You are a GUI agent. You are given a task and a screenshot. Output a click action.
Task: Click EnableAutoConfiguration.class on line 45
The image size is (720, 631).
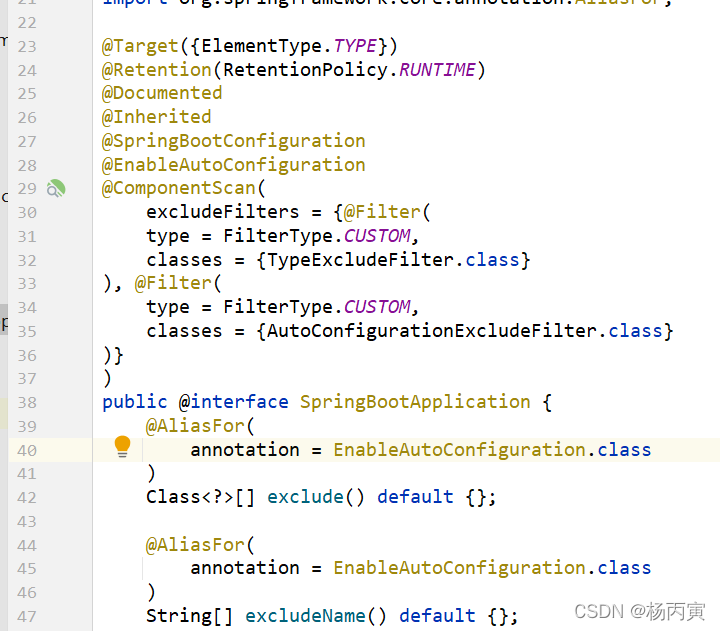pos(492,568)
